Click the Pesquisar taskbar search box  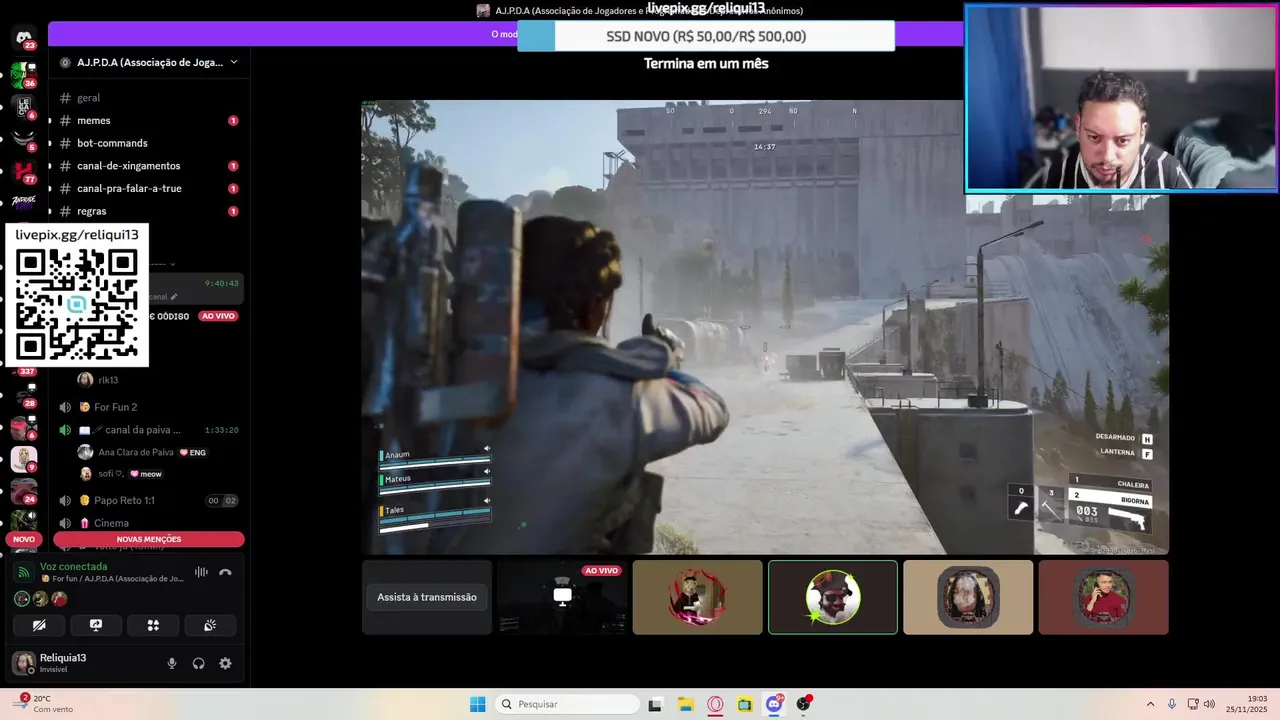(567, 704)
